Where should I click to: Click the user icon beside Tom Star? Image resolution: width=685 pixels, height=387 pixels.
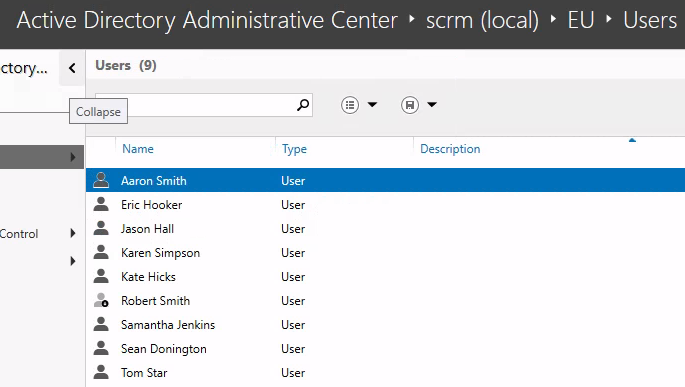coord(101,372)
